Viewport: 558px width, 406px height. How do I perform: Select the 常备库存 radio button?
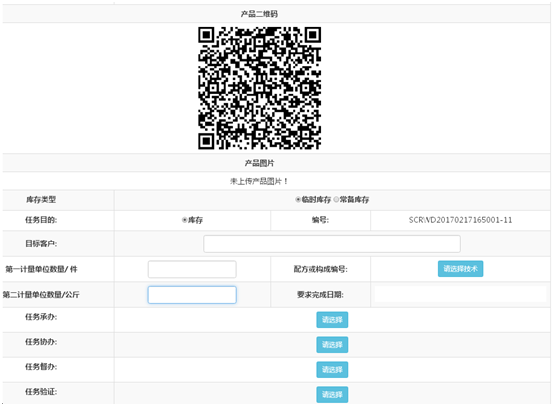336,200
